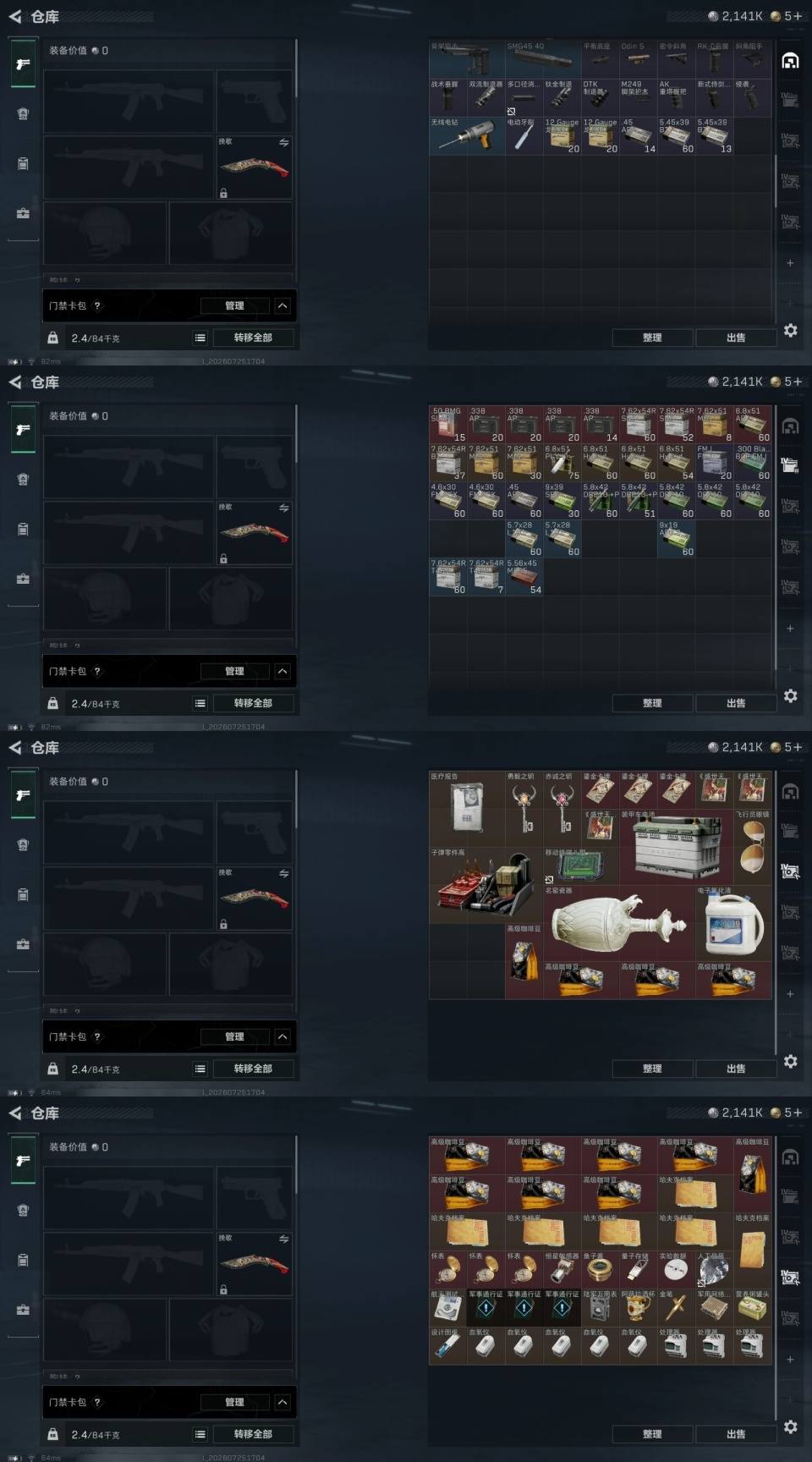
Task: Click 出售 below the porcelain vase grid
Action: 736,1069
